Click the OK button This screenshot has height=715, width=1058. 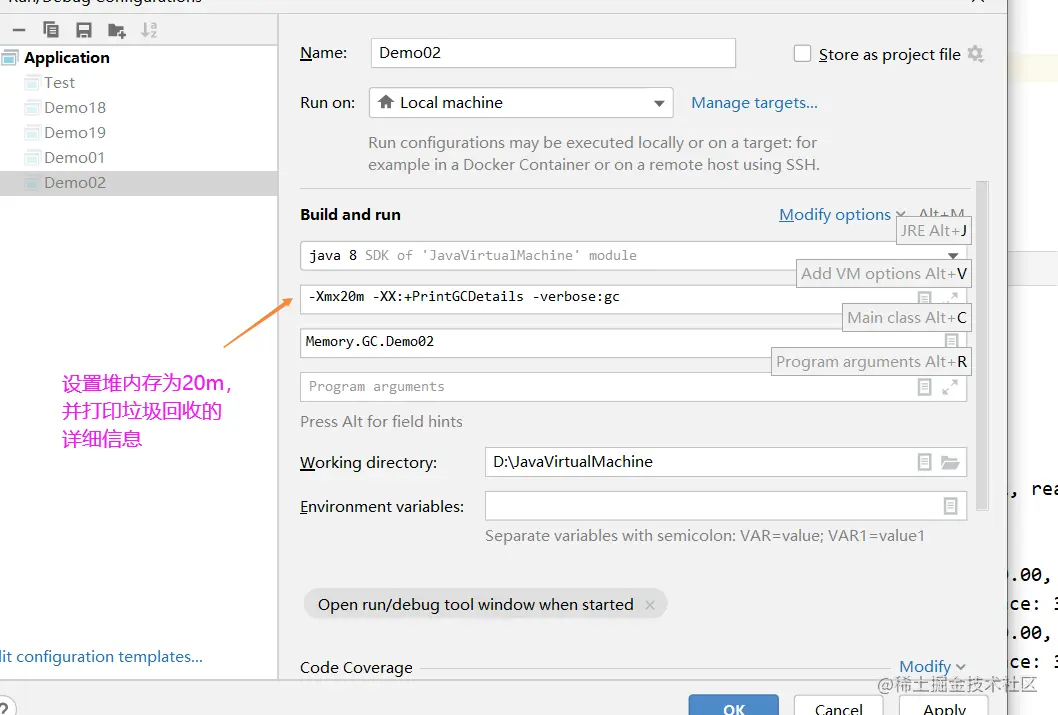click(x=733, y=705)
